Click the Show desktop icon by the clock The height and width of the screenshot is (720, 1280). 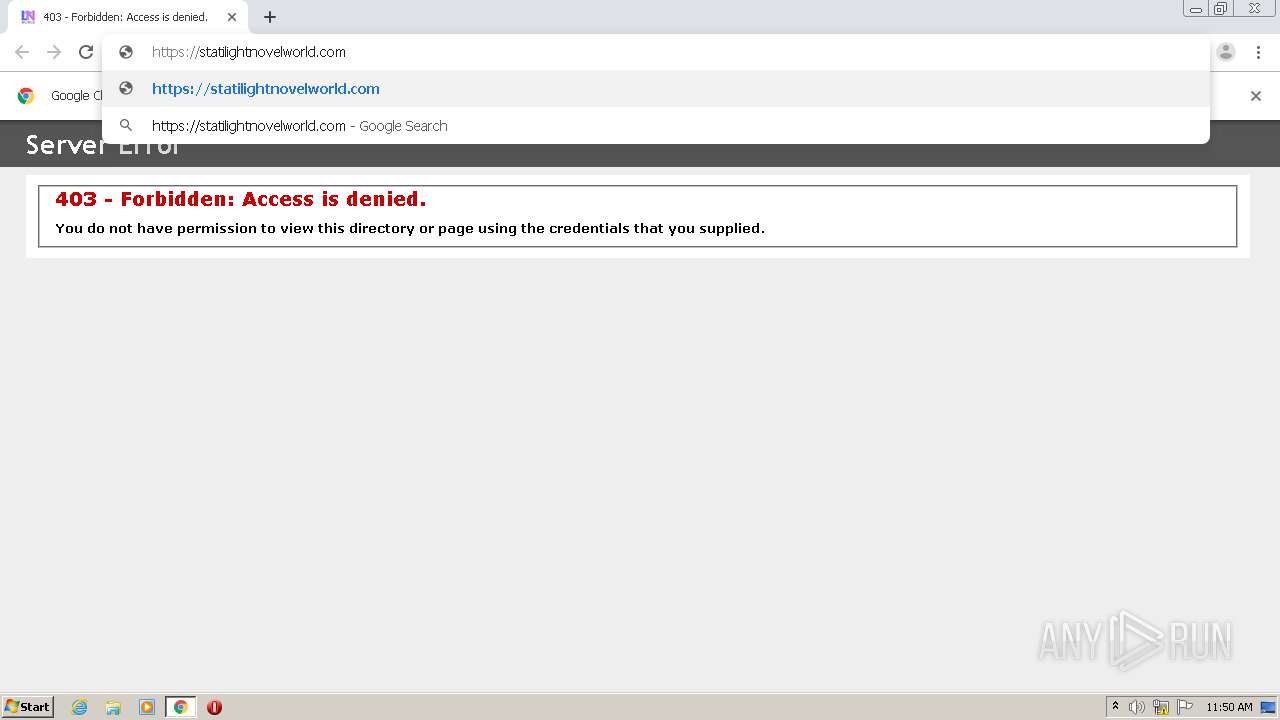[1268, 707]
